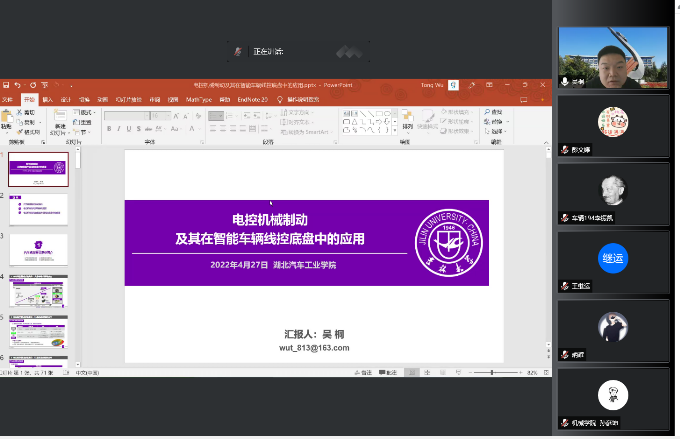
Task: Toggle Underline formatting button
Action: pos(128,129)
